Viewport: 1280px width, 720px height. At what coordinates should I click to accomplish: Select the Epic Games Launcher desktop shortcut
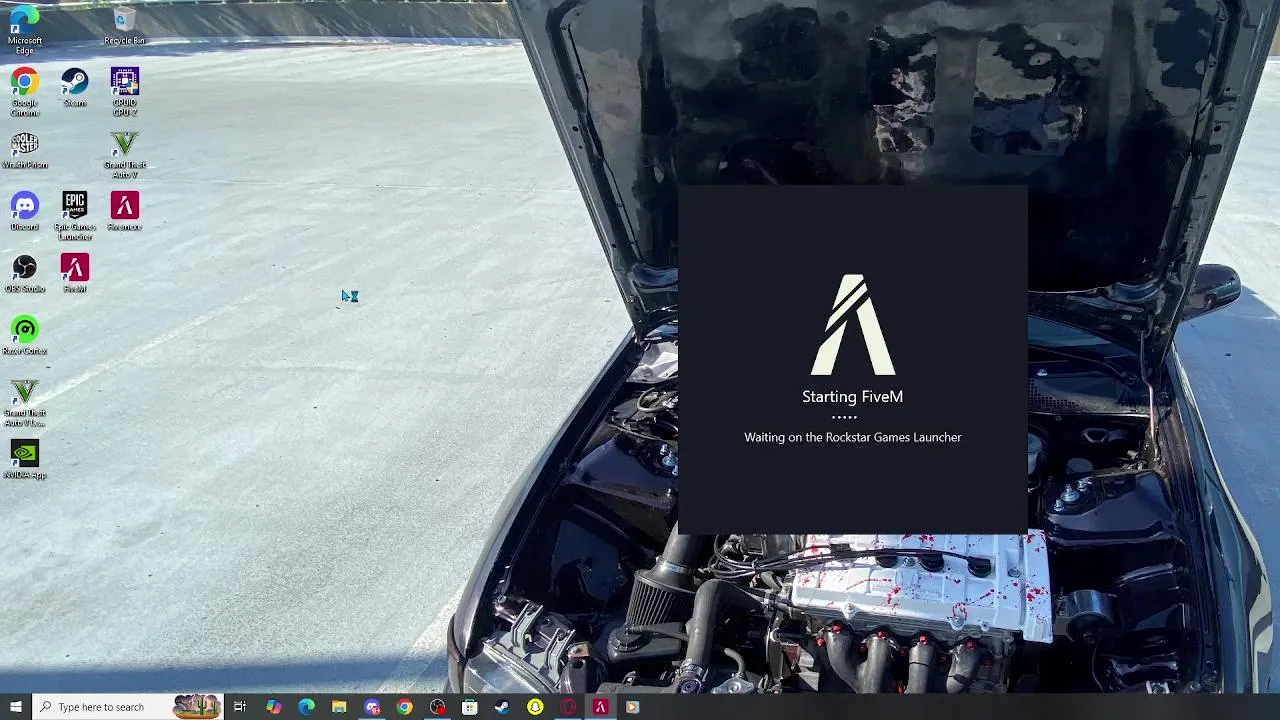74,216
